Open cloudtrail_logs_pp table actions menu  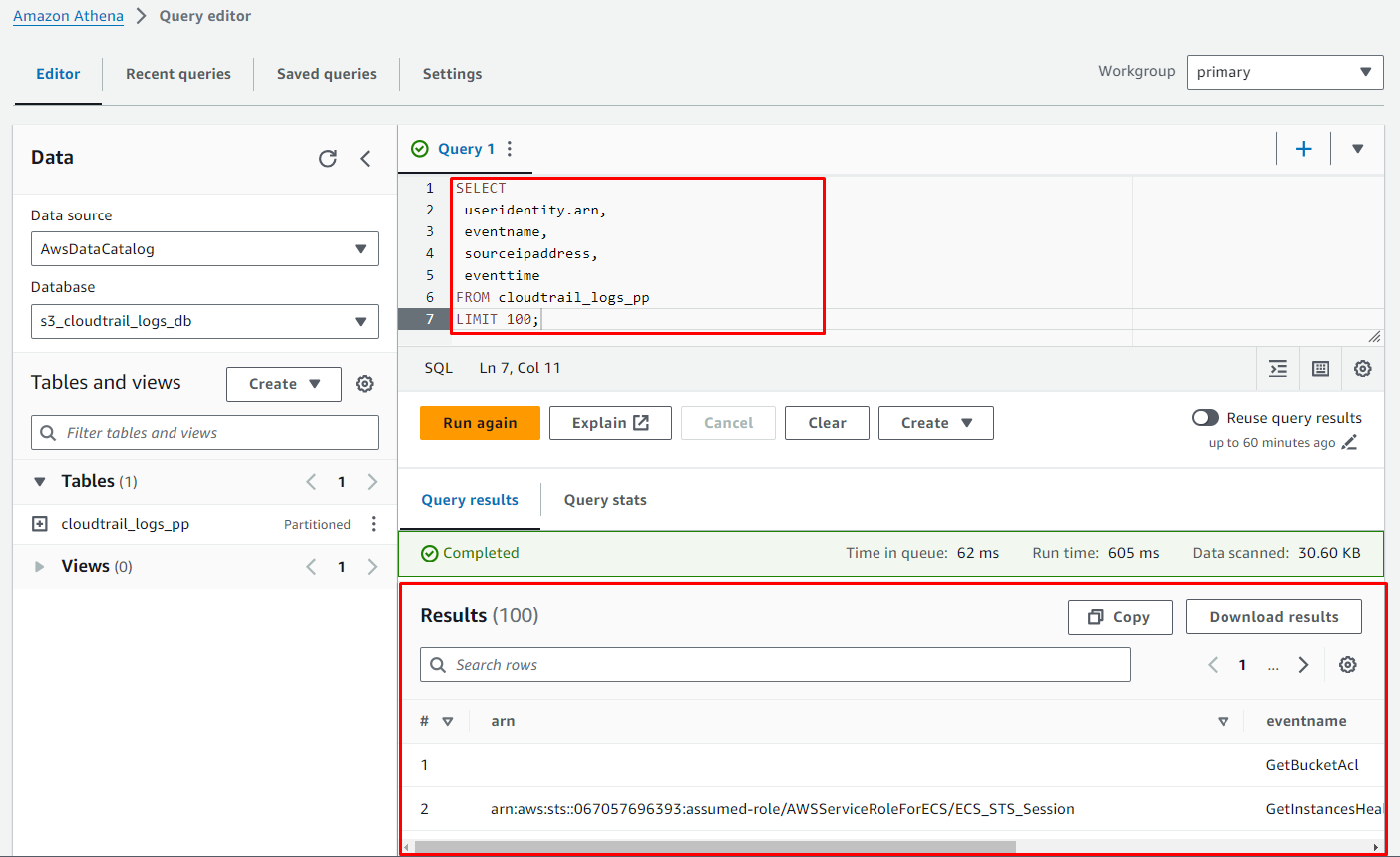coord(374,524)
